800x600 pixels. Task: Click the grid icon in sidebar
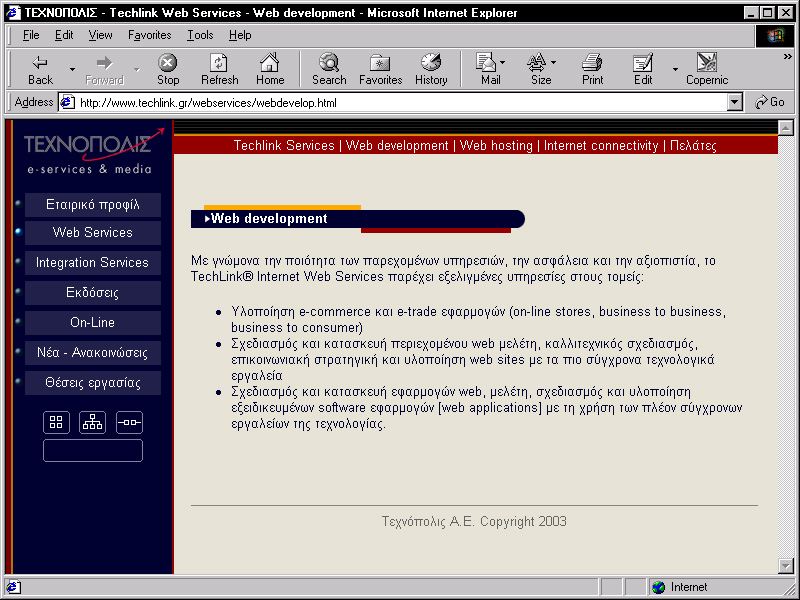(56, 422)
